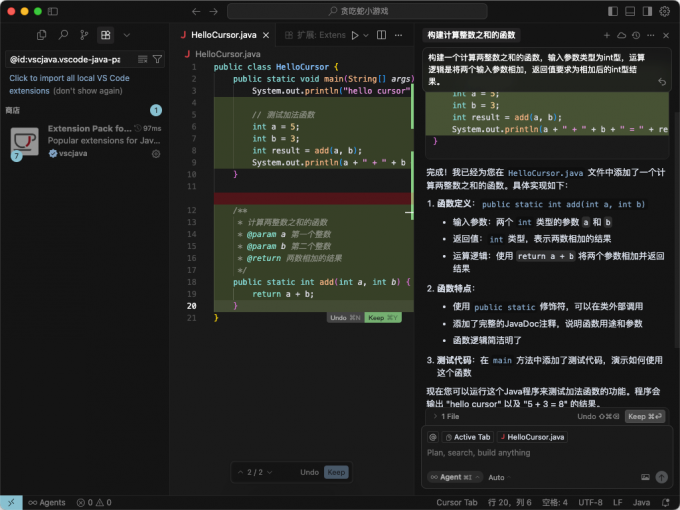
Task: Open the Extensions view icon
Action: click(106, 35)
